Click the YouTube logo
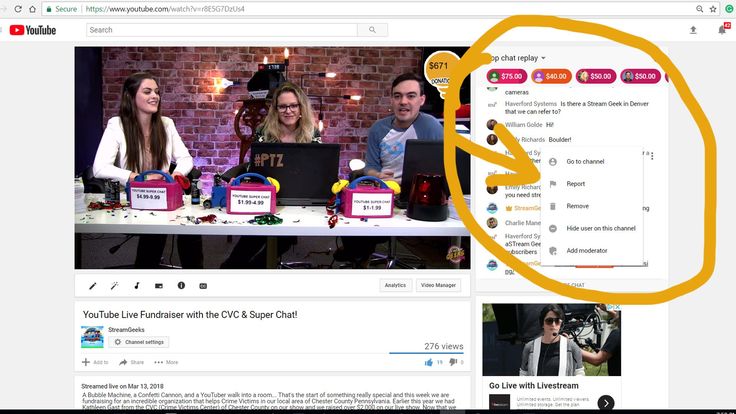Image resolution: width=736 pixels, height=414 pixels. (32, 30)
